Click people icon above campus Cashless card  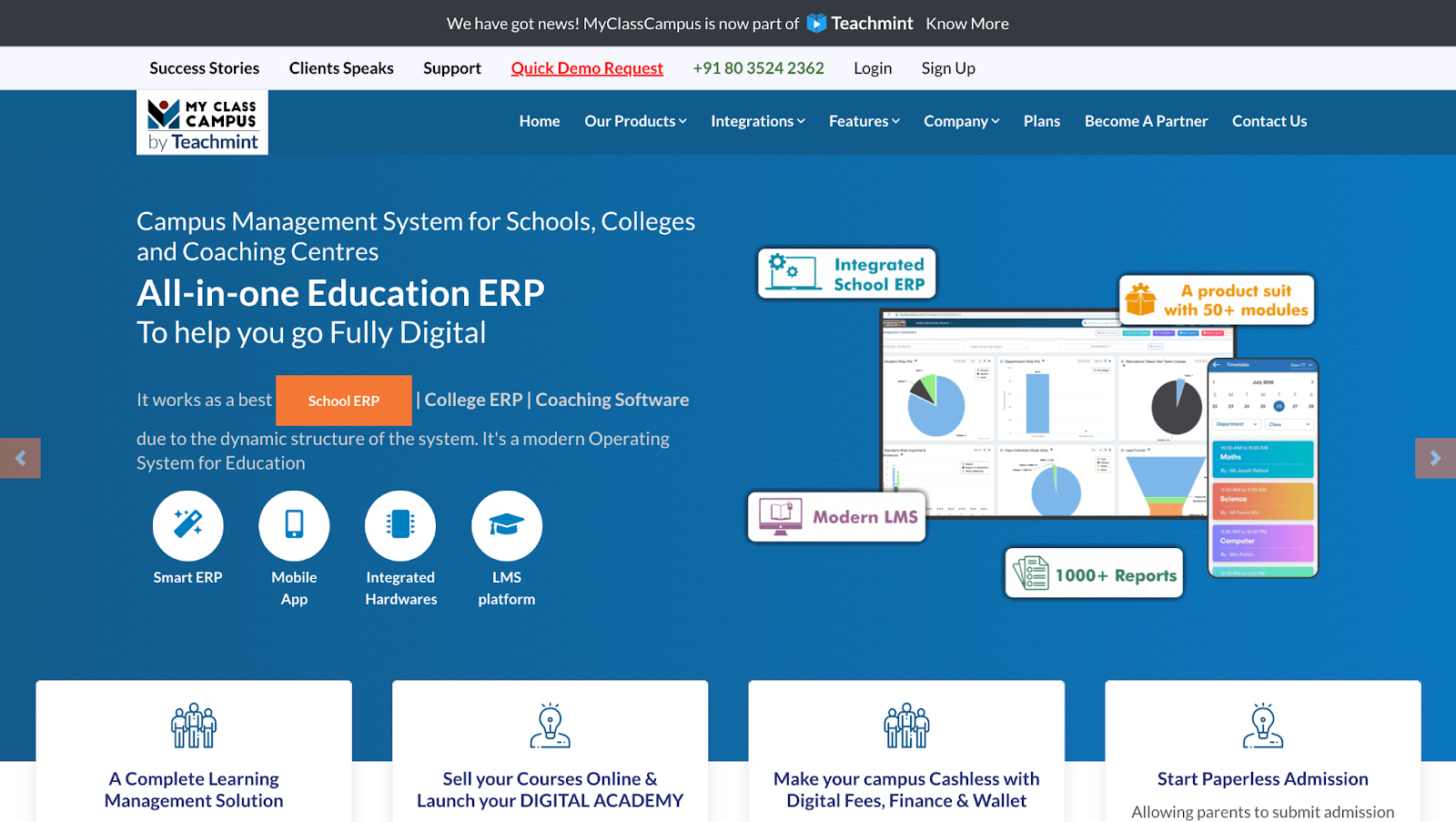[906, 726]
